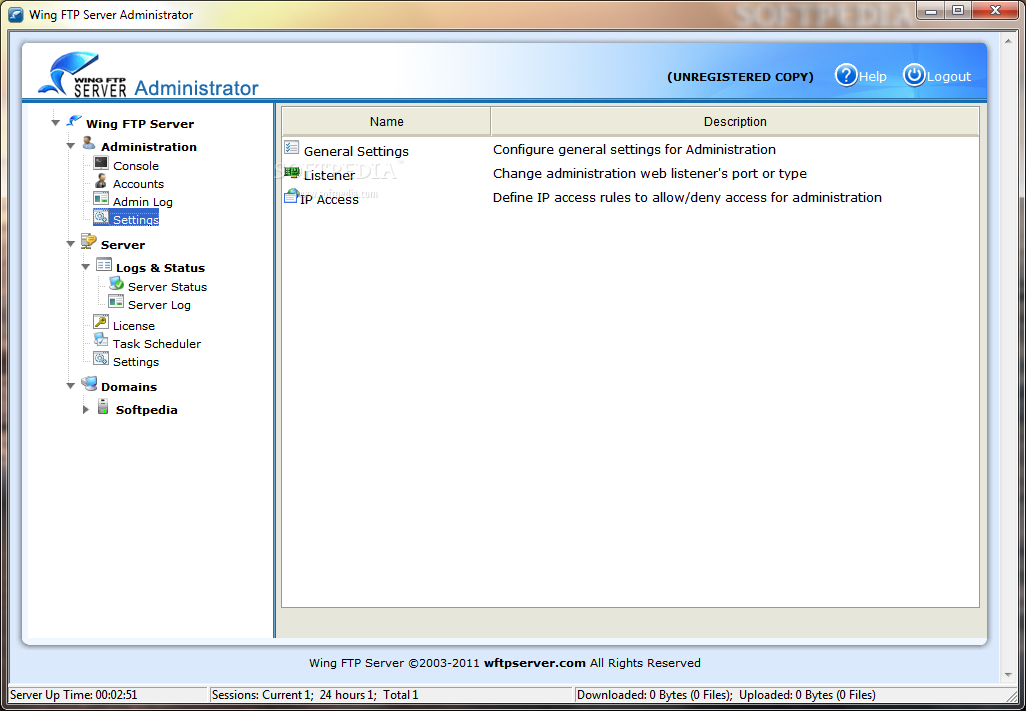Select Accounts in the tree
This screenshot has width=1026, height=711.
(x=138, y=184)
